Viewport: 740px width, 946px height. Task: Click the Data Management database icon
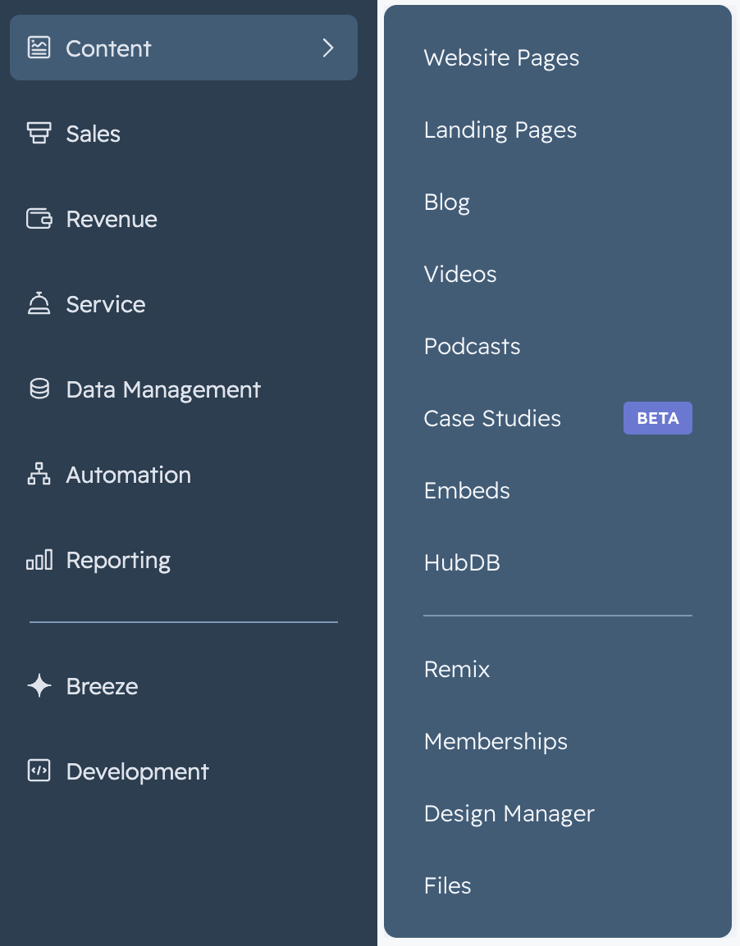click(x=39, y=389)
